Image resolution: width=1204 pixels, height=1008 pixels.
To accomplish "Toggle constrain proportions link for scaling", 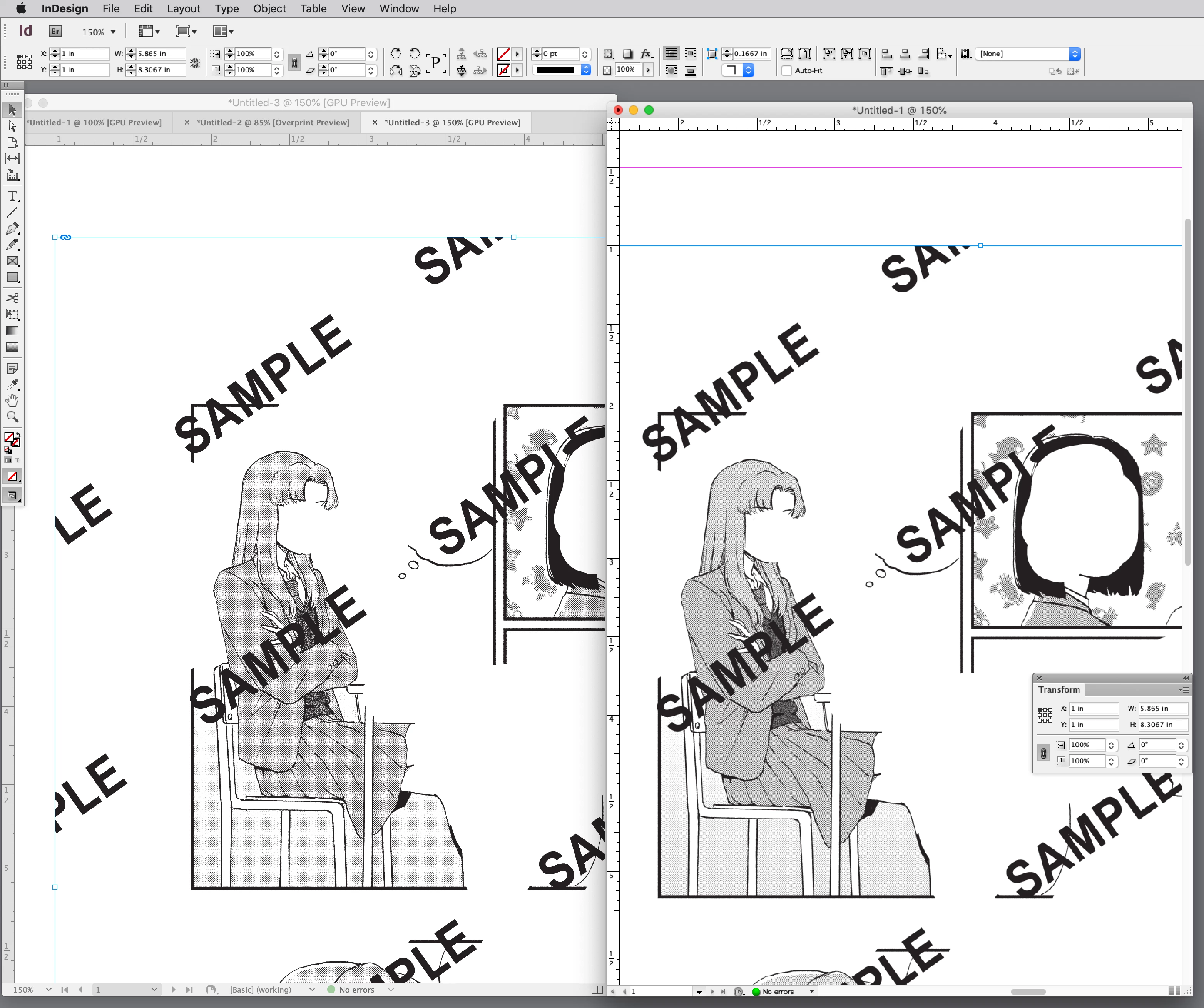I will (x=294, y=62).
